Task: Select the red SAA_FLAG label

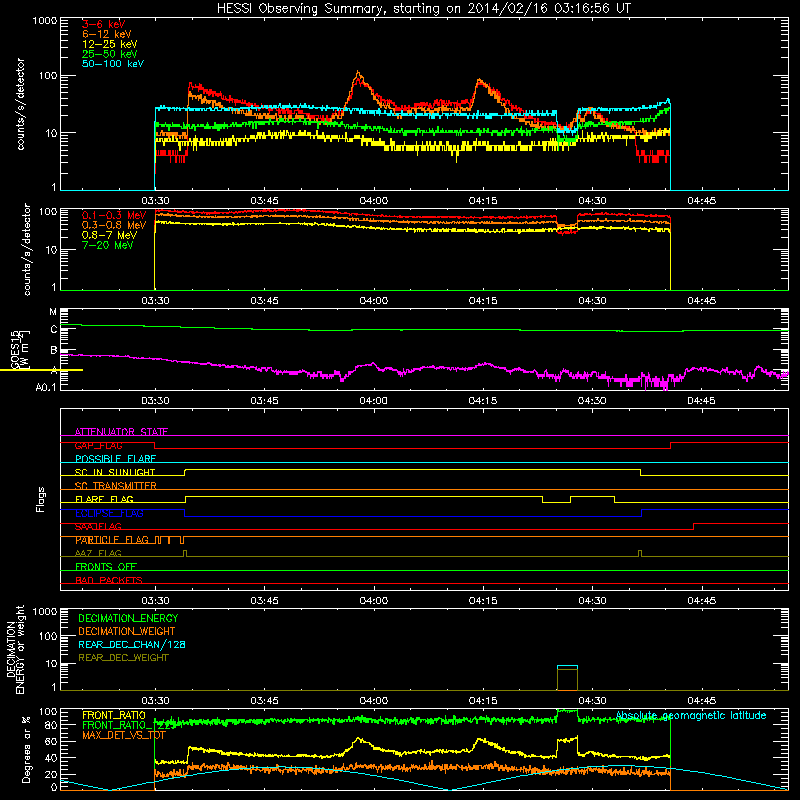Action: [x=98, y=527]
